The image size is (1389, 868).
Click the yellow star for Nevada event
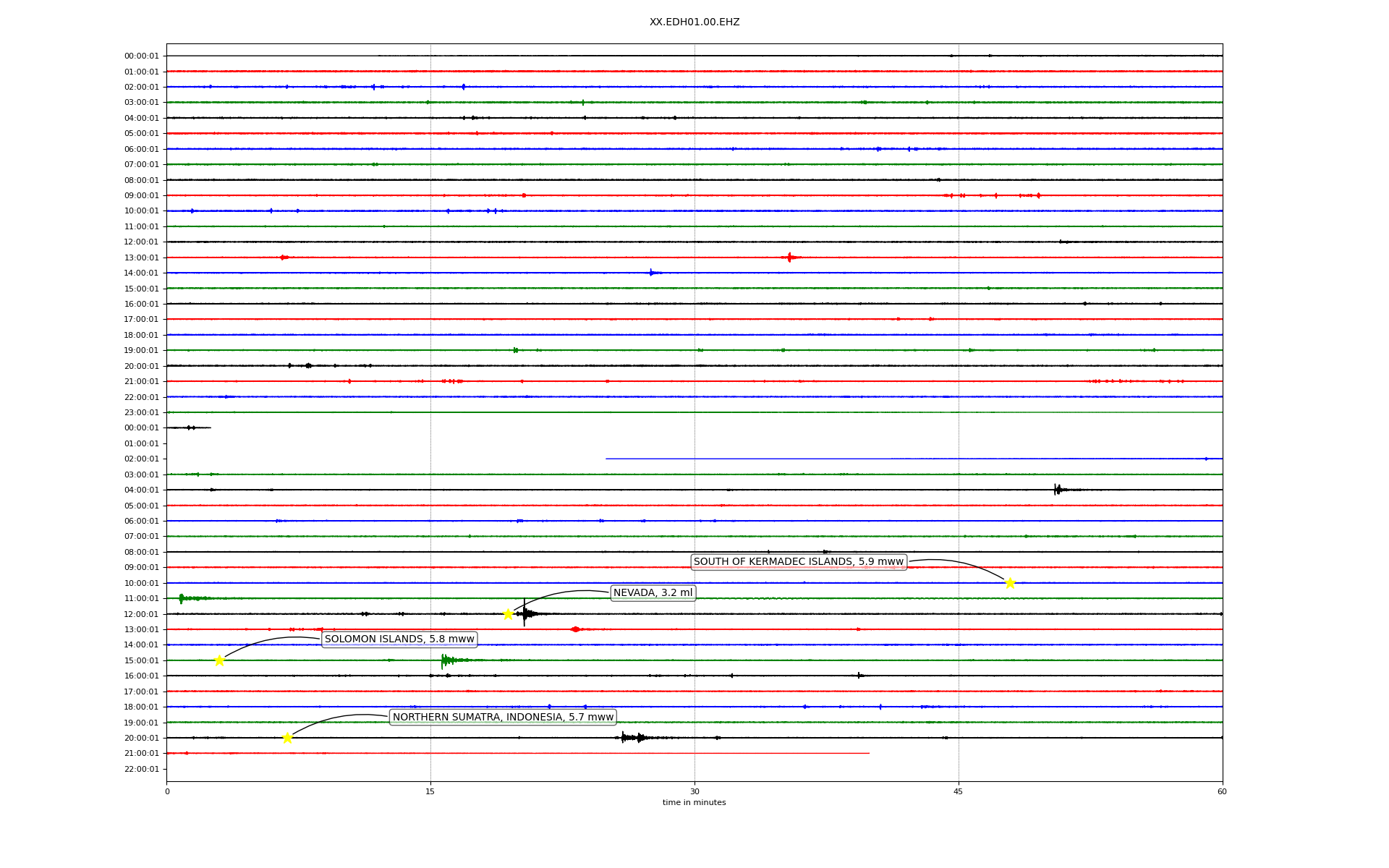pos(508,614)
